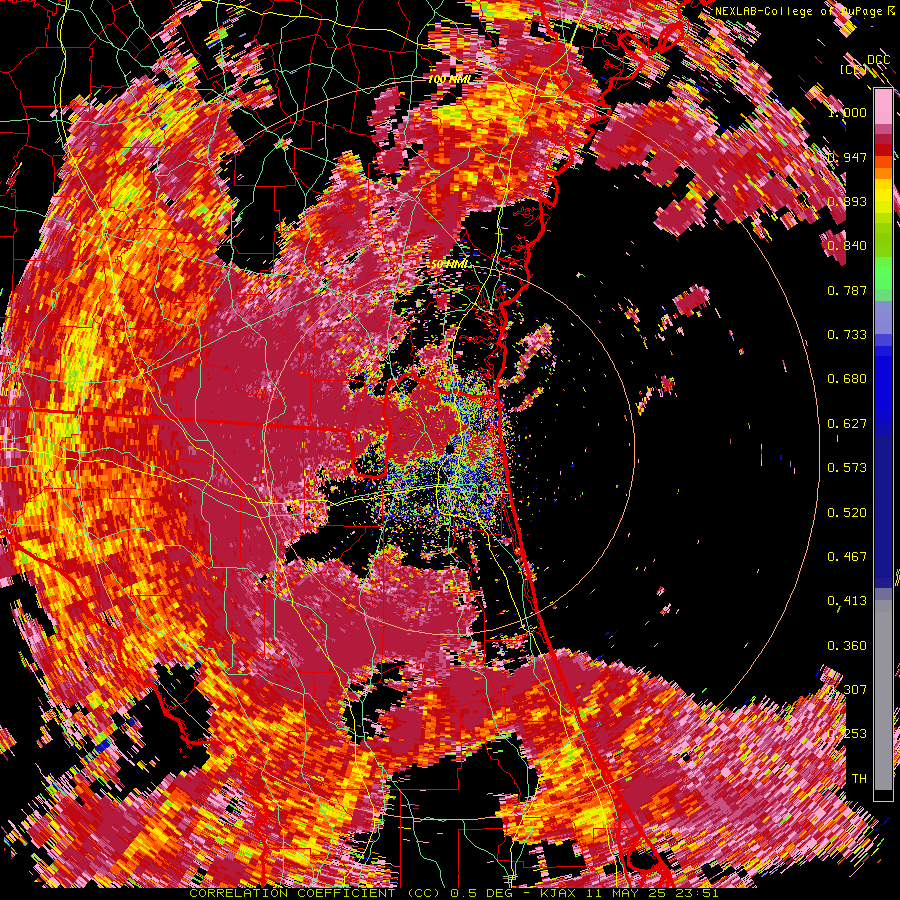Click the 0.413 scale value
Screen dimensions: 900x900
coord(847,601)
